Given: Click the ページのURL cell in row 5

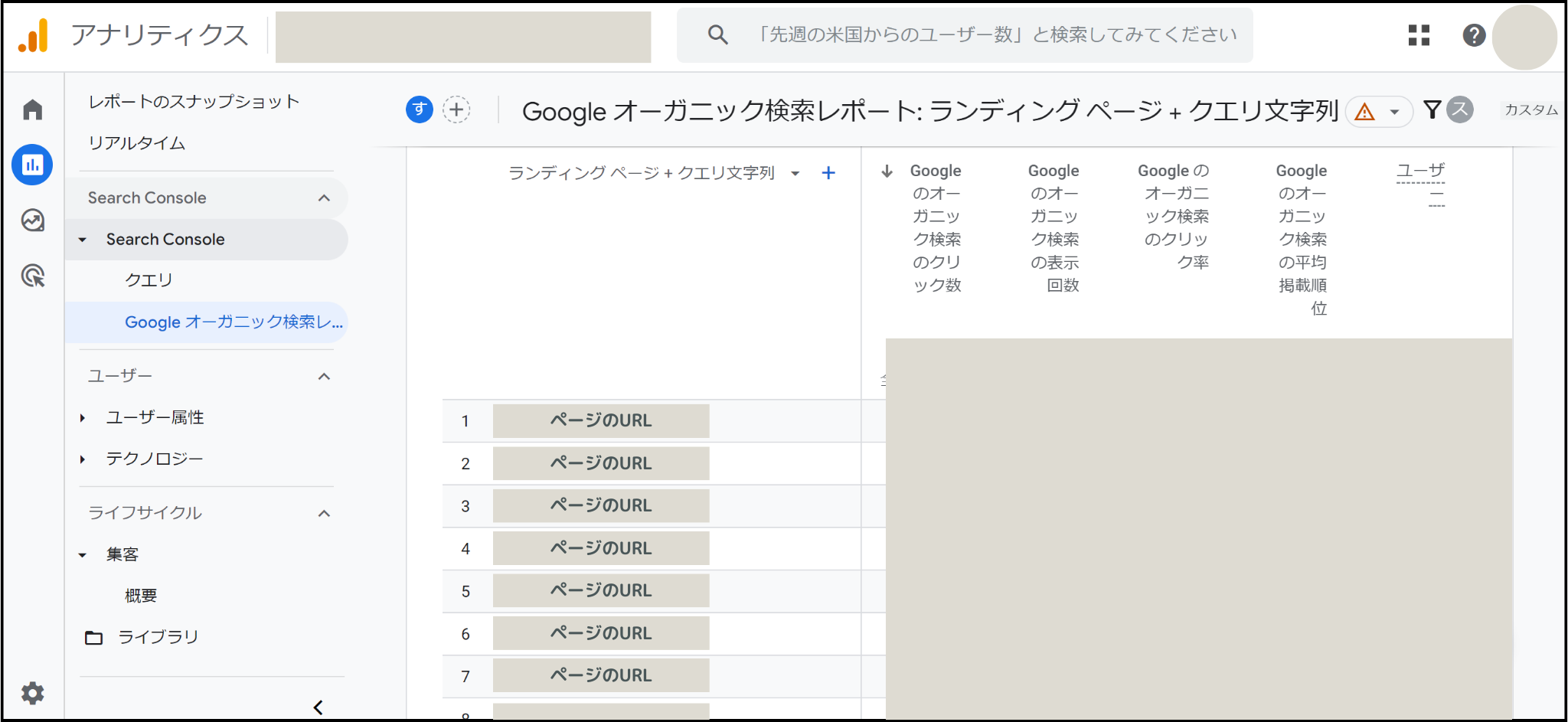Looking at the screenshot, I should [x=601, y=591].
